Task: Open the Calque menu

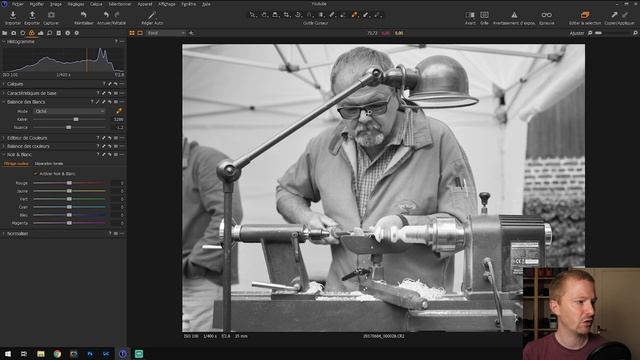Action: [x=96, y=4]
